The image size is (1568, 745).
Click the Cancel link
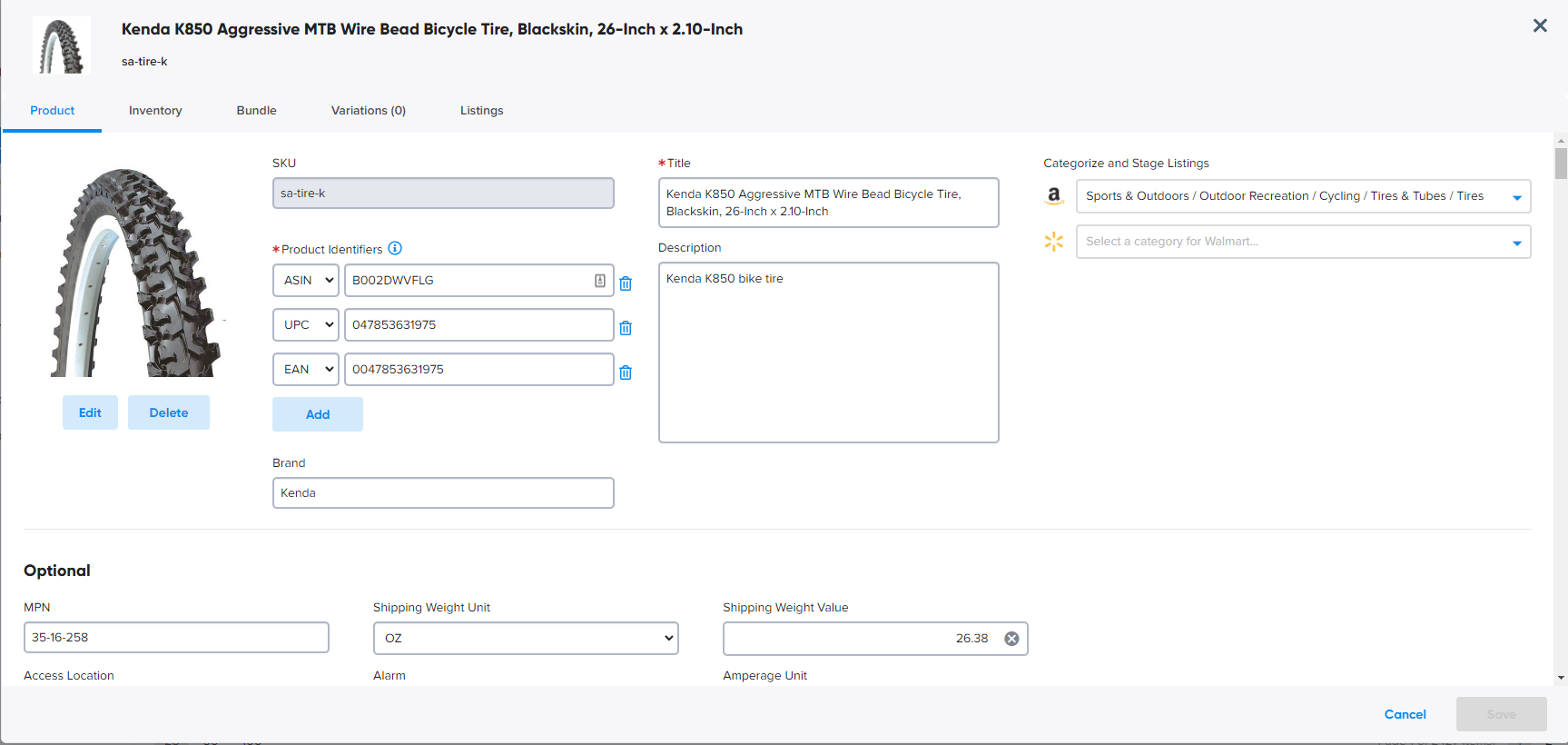pyautogui.click(x=1405, y=715)
